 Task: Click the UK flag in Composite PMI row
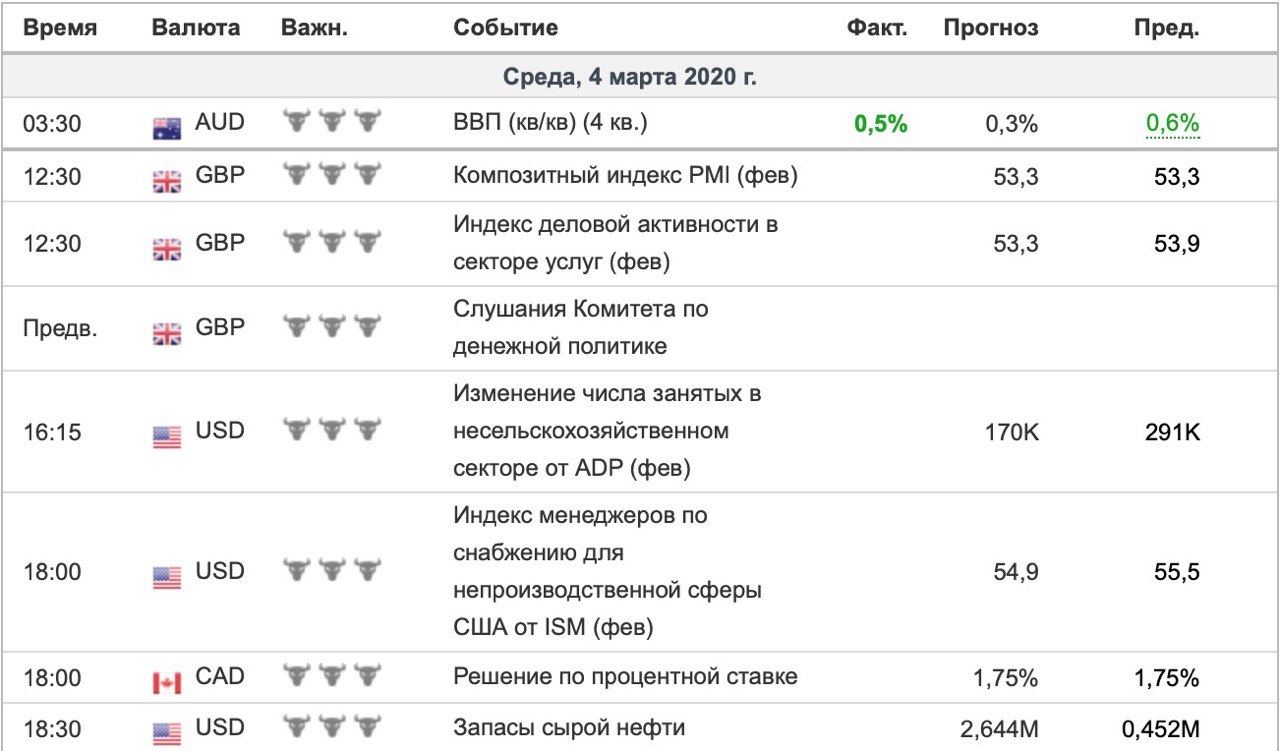pos(167,181)
